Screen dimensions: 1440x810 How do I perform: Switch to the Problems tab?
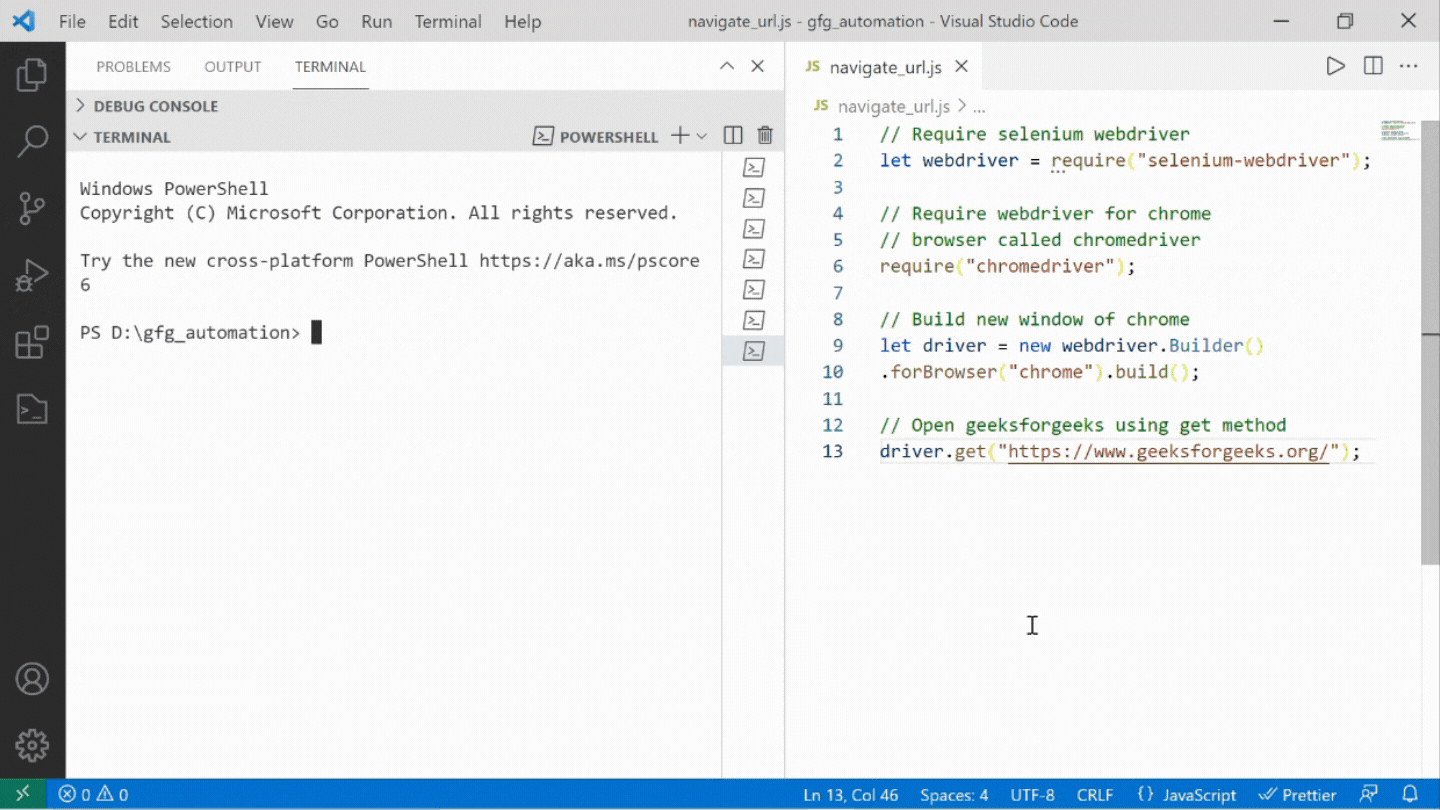(x=133, y=66)
